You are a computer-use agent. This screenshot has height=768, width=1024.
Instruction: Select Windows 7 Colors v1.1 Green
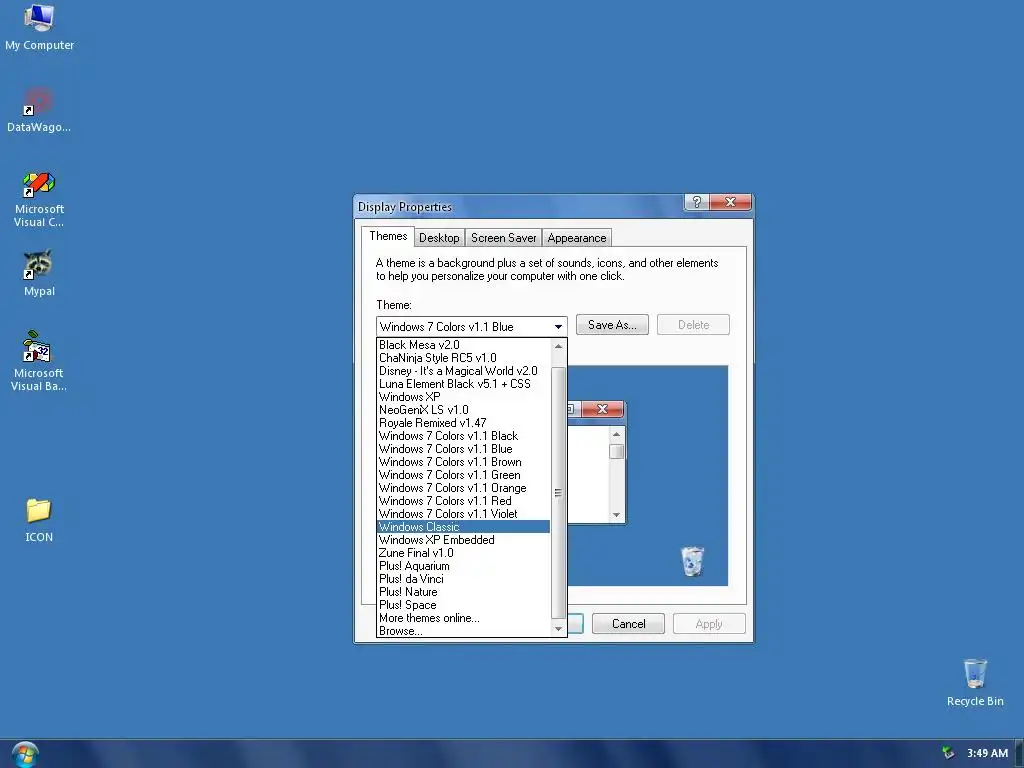coord(464,475)
